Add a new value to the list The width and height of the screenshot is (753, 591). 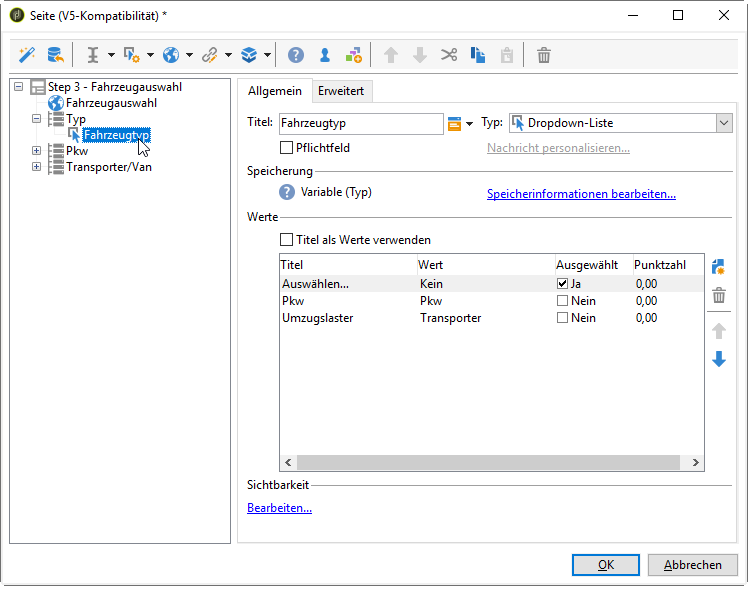[718, 267]
